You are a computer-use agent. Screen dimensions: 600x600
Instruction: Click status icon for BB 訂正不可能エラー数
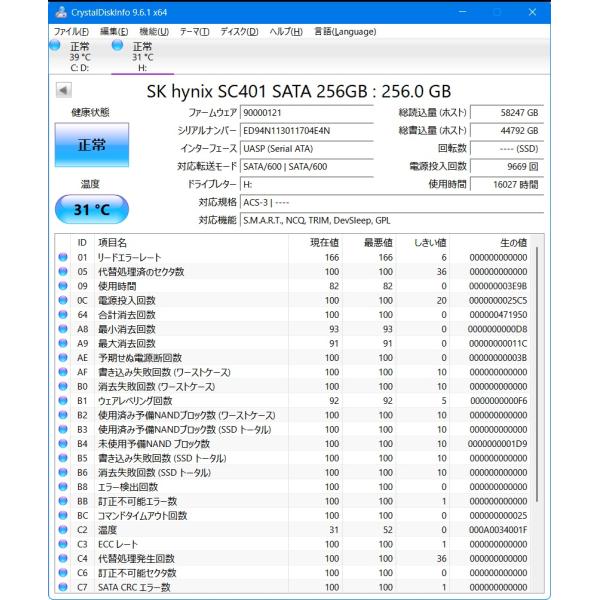(63, 501)
